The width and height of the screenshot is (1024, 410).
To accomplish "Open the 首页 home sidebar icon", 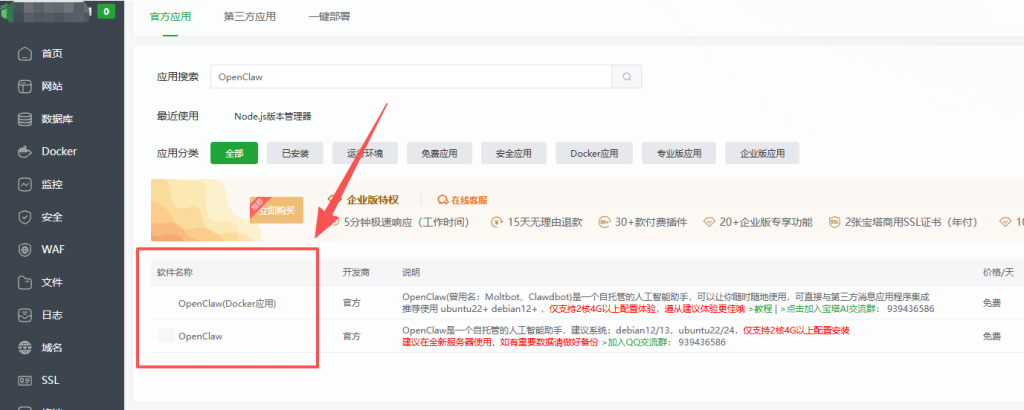I will tap(25, 54).
